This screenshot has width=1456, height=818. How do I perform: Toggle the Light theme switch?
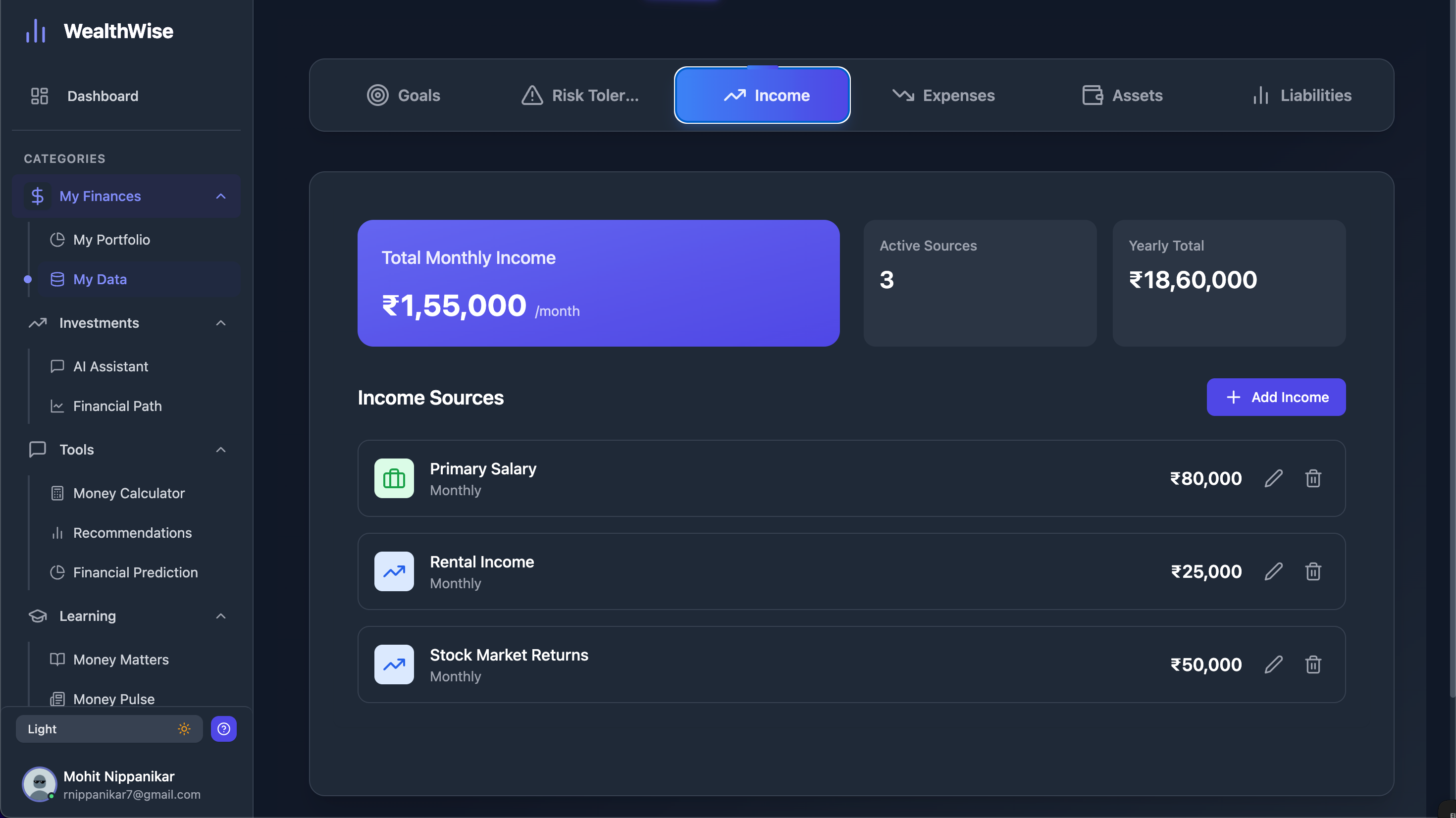click(109, 729)
